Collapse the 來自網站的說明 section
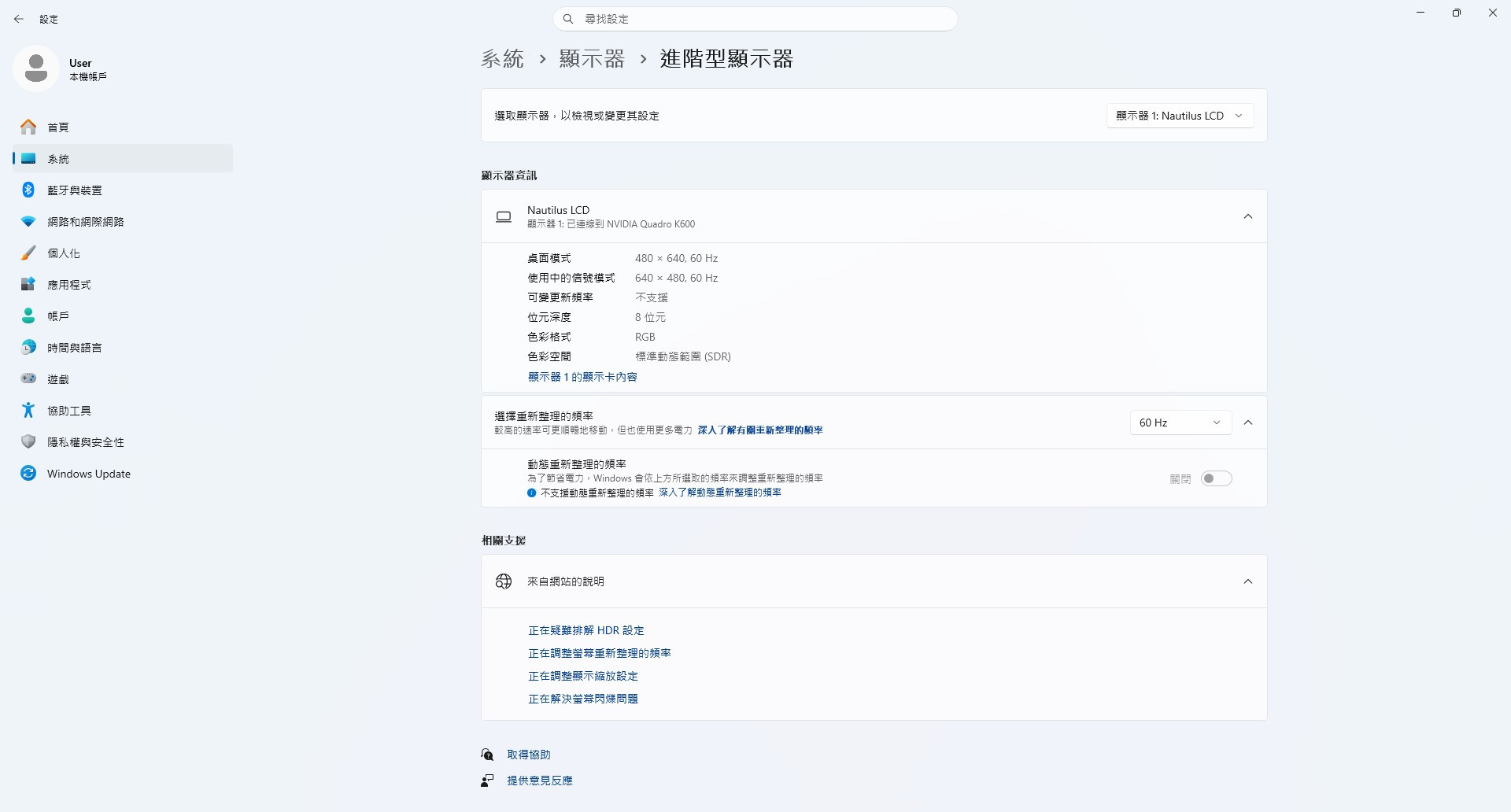 tap(1248, 581)
